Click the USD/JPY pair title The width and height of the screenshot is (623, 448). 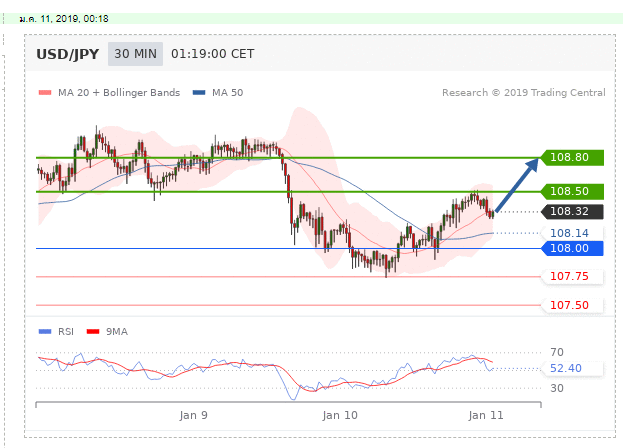[68, 54]
